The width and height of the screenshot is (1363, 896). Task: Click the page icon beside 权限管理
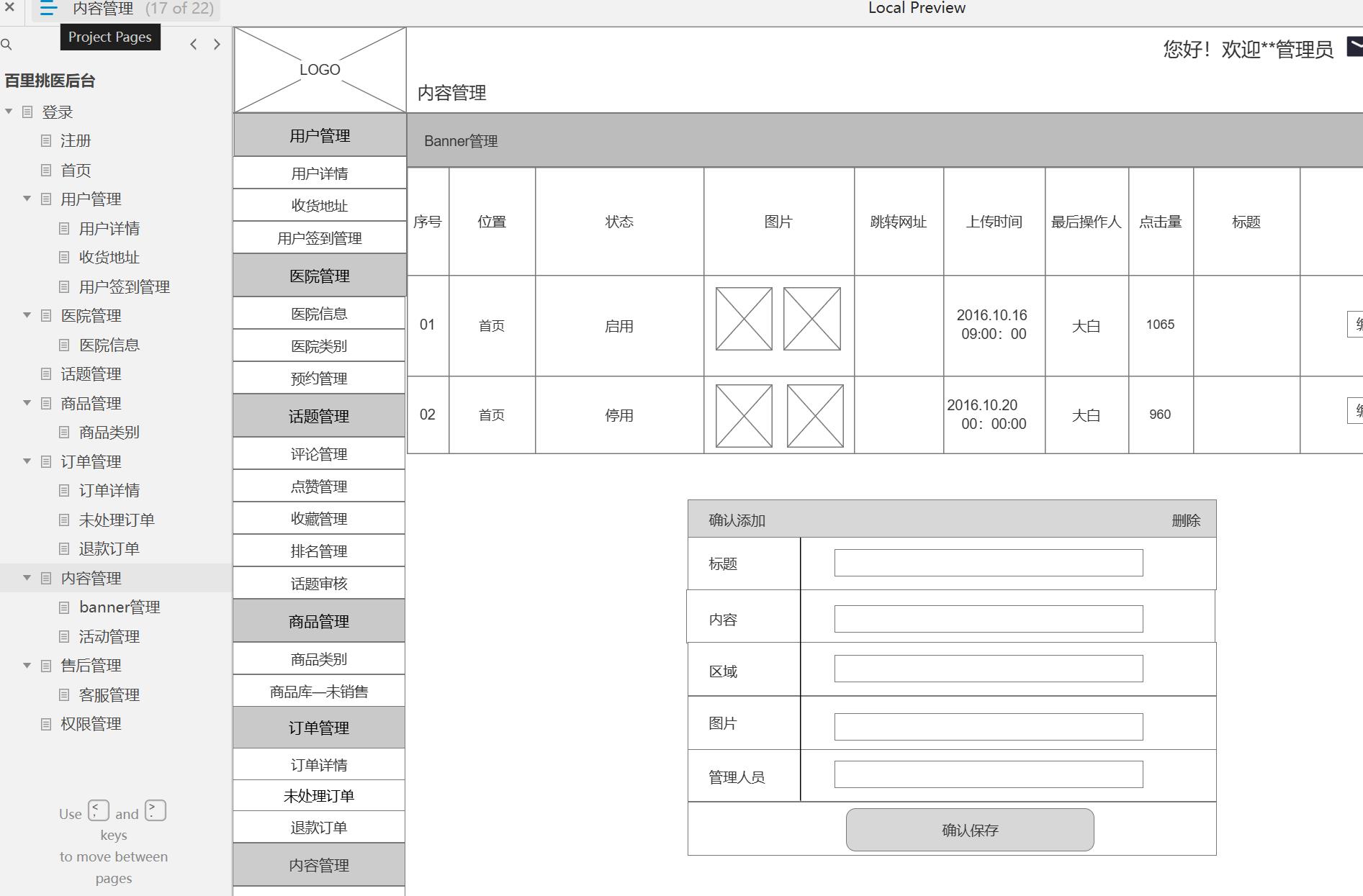coord(46,724)
